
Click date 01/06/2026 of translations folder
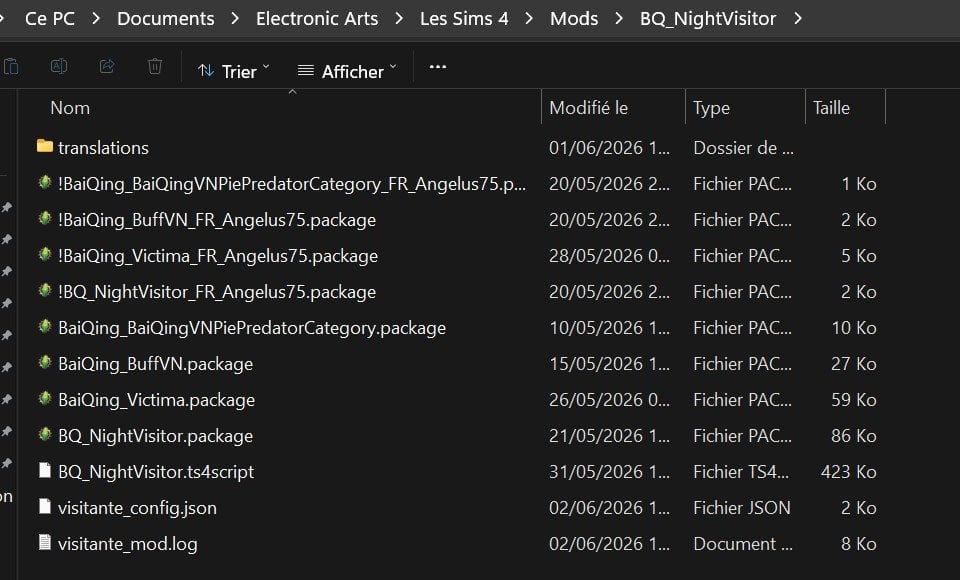point(609,148)
